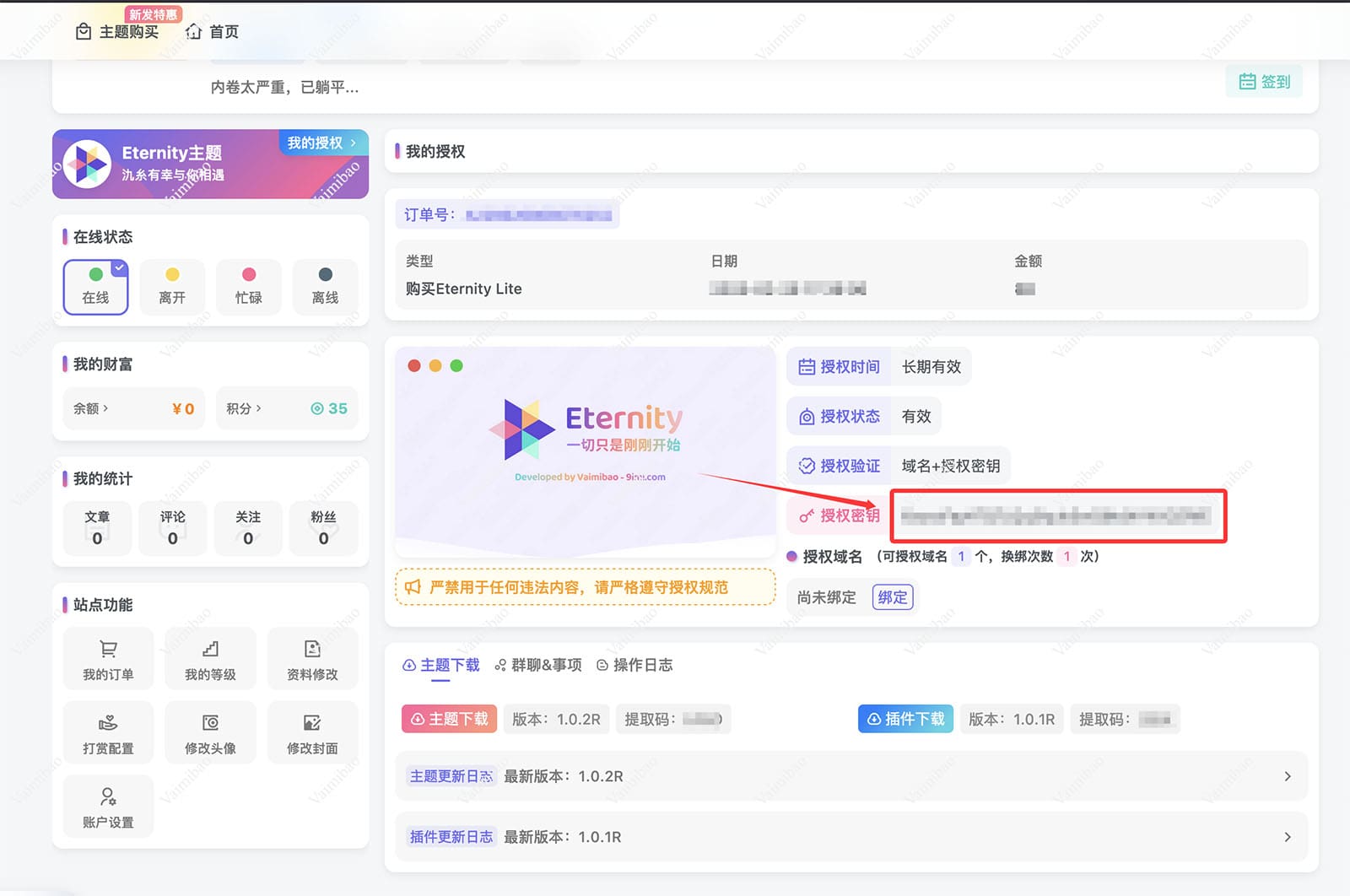Viewport: 1350px width, 896px height.
Task: Open 我的等级 level icon
Action: tap(210, 650)
